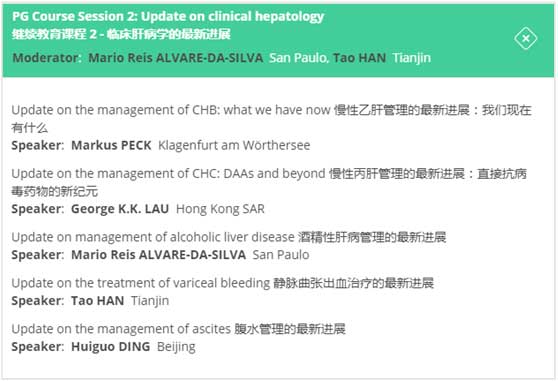The width and height of the screenshot is (558, 381).
Task: Click the Tianjin text in green header
Action: [412, 58]
